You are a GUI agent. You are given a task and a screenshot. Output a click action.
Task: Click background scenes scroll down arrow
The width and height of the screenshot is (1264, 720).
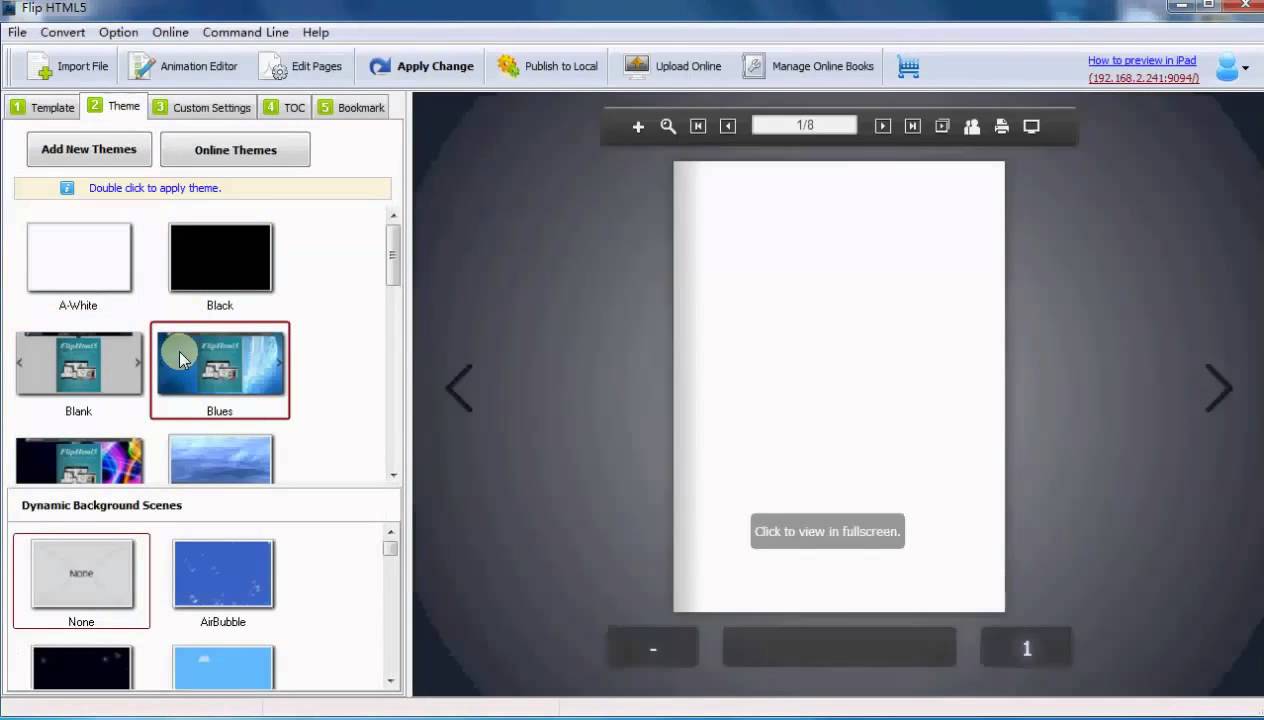[x=391, y=681]
